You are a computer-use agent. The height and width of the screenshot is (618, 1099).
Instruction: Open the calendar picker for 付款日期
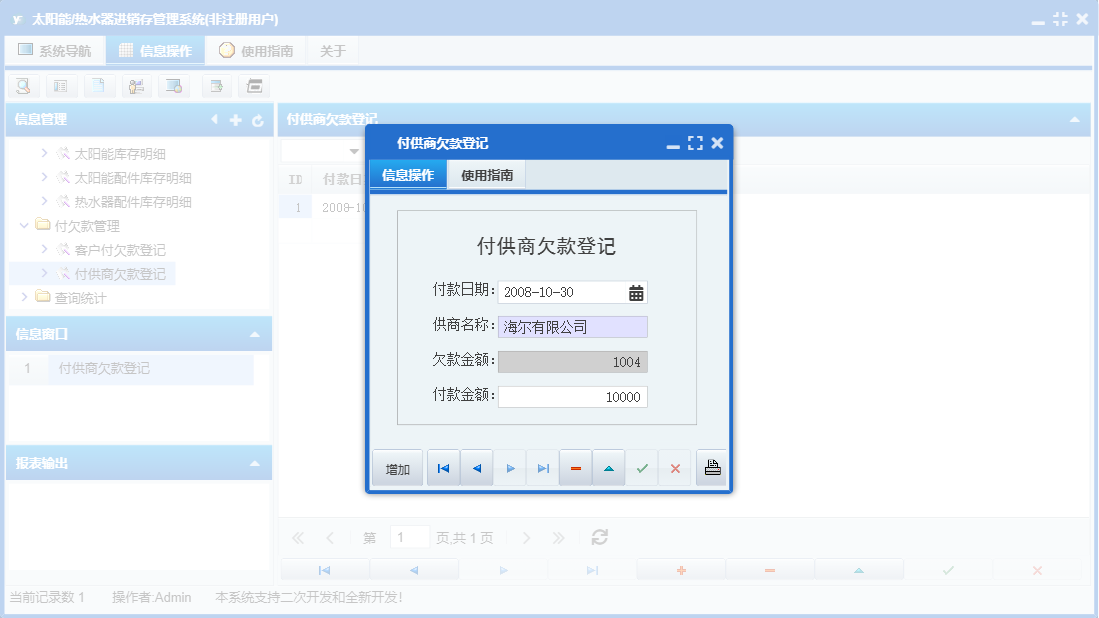[x=637, y=291]
